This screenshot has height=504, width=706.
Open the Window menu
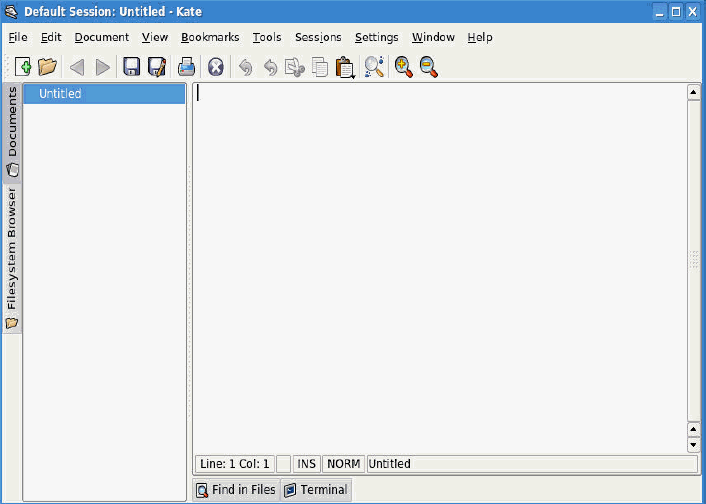(x=433, y=37)
